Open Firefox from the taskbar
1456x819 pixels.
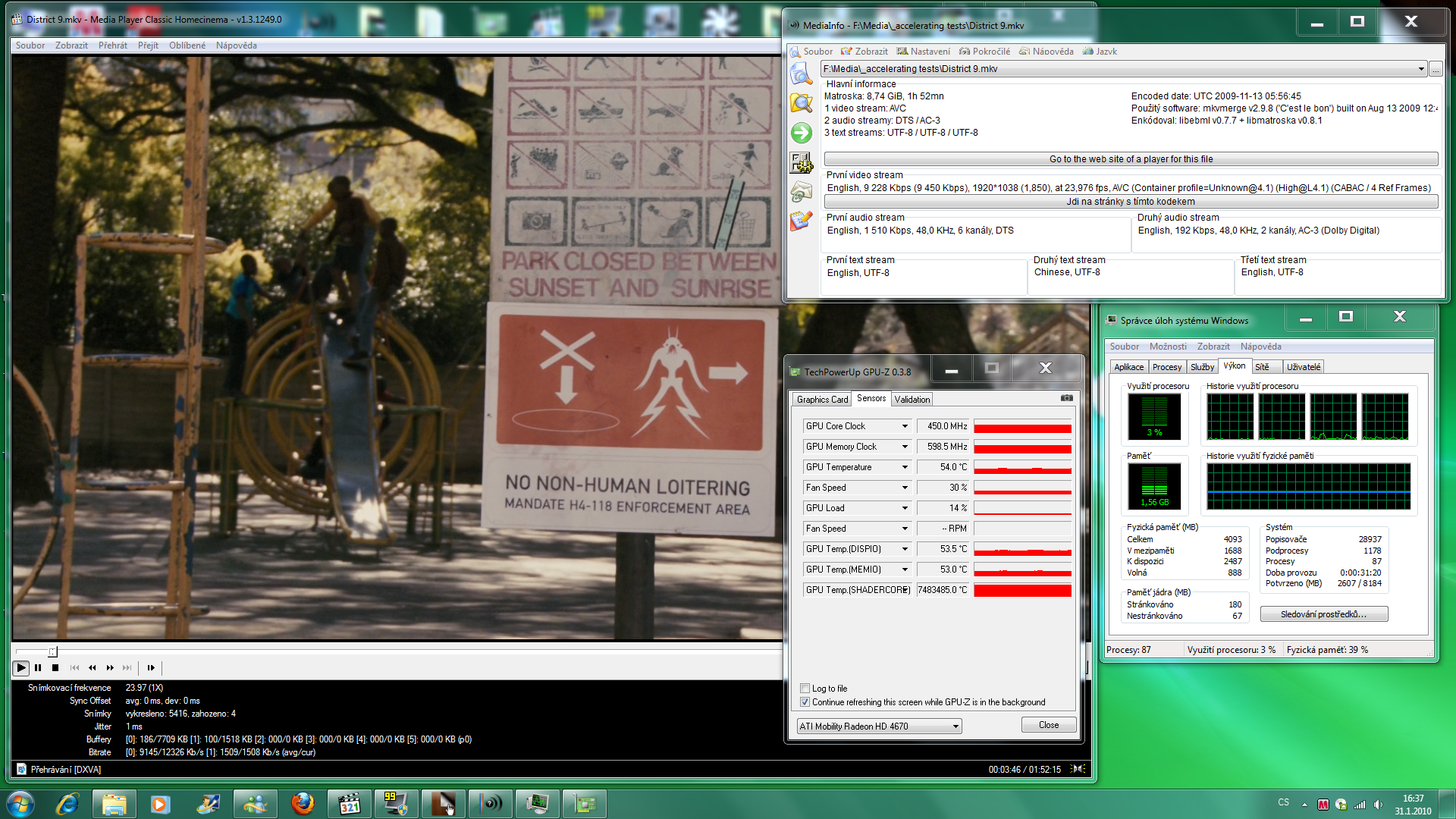point(303,804)
